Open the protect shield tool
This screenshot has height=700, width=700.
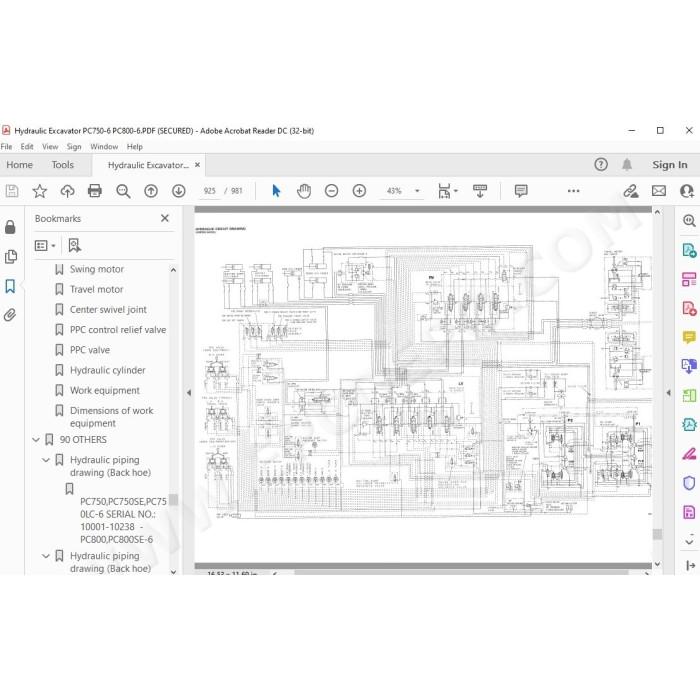(689, 483)
